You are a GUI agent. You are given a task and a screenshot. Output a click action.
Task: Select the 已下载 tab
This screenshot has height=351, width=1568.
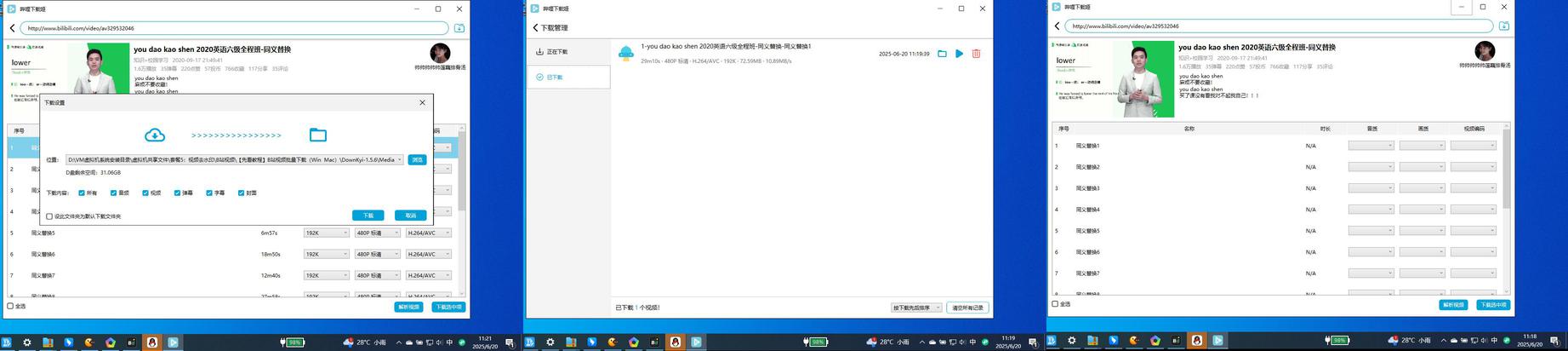568,77
